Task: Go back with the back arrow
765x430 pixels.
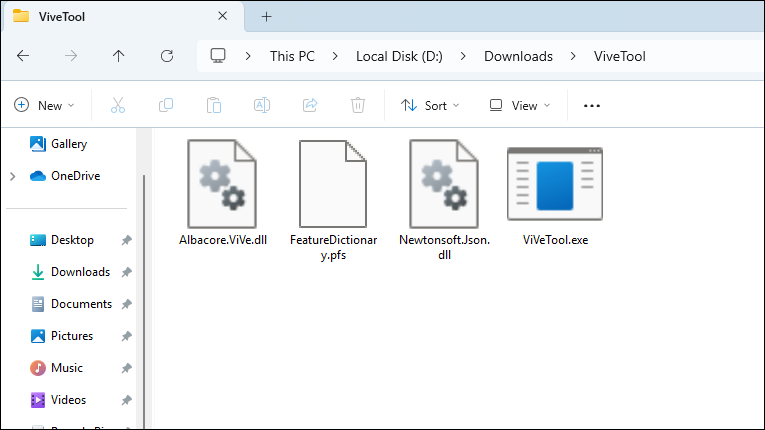Action: tap(23, 56)
